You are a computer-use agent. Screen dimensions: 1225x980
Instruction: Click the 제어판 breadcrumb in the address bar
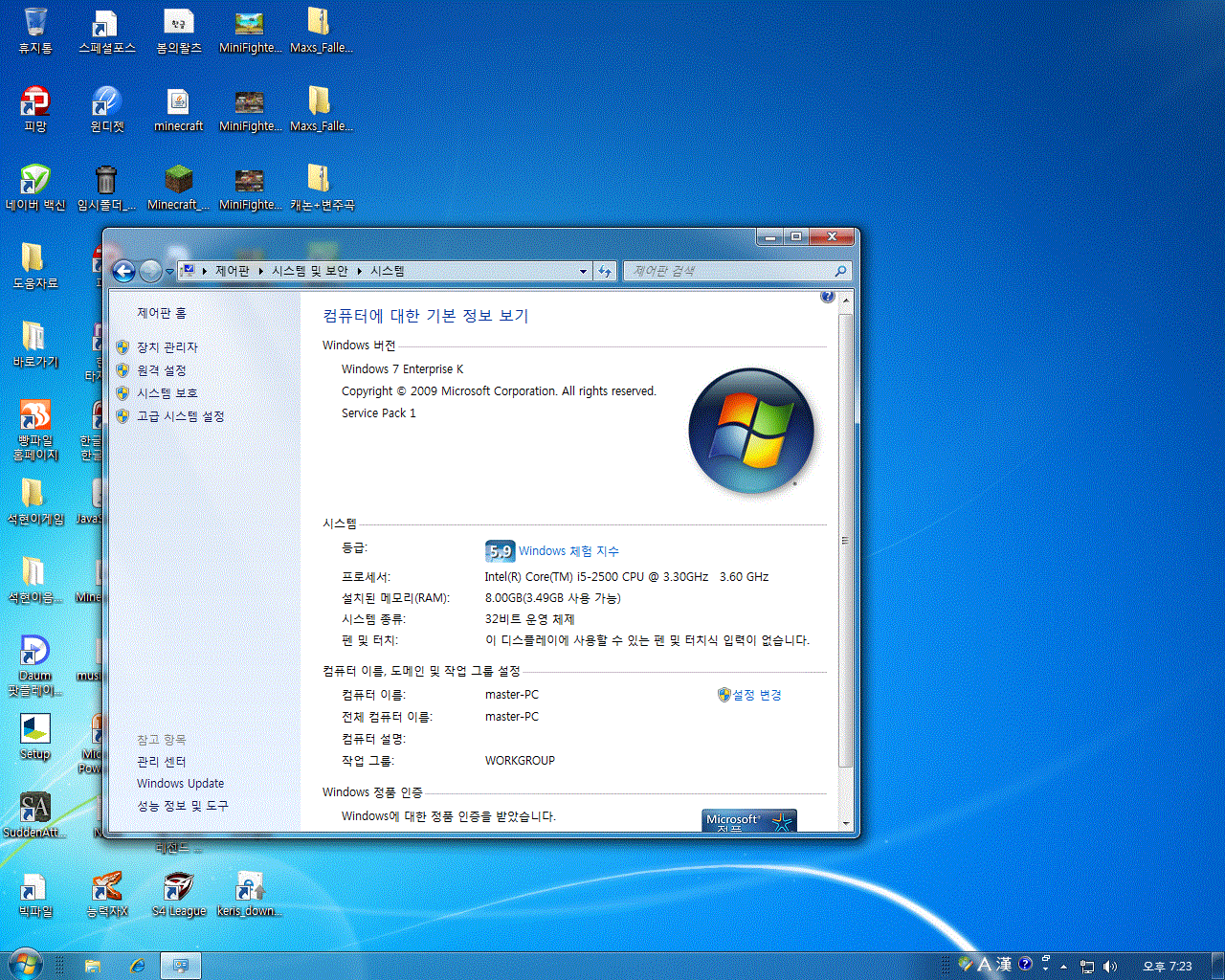[x=232, y=271]
